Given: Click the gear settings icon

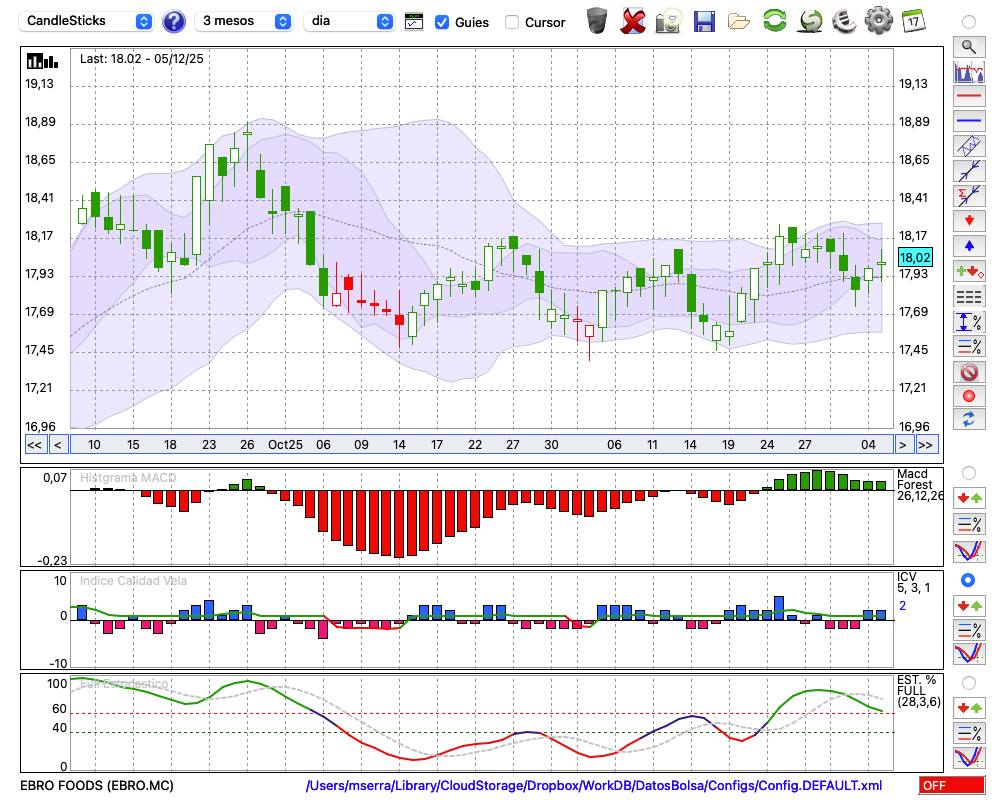Looking at the screenshot, I should point(878,21).
